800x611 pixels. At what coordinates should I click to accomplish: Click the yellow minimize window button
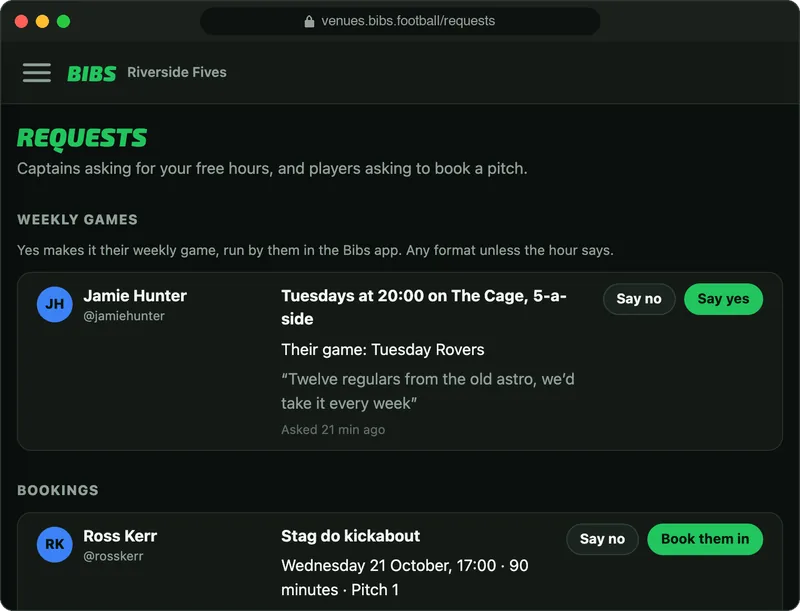[x=42, y=21]
